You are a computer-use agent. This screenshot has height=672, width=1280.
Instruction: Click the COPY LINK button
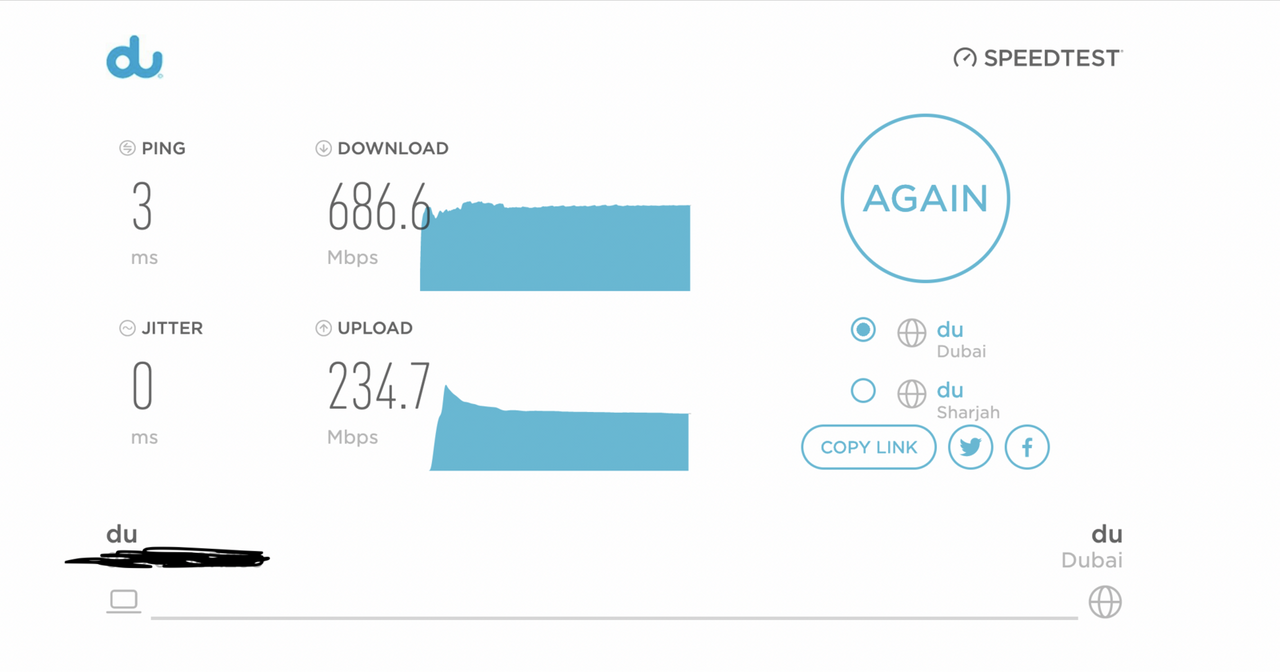click(869, 447)
